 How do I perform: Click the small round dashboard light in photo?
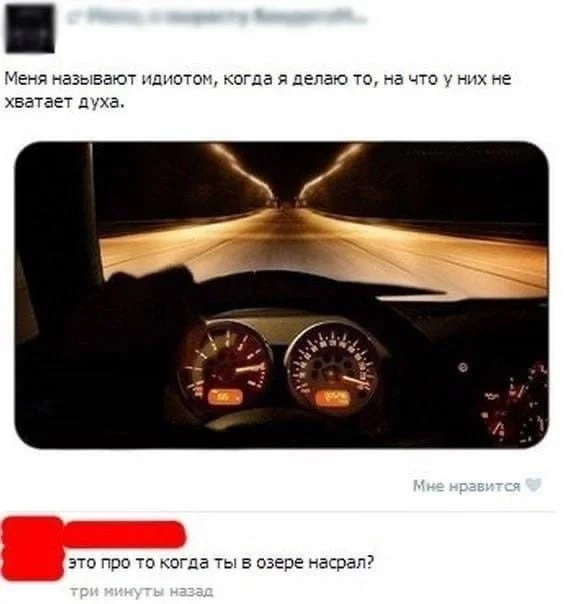click(463, 367)
